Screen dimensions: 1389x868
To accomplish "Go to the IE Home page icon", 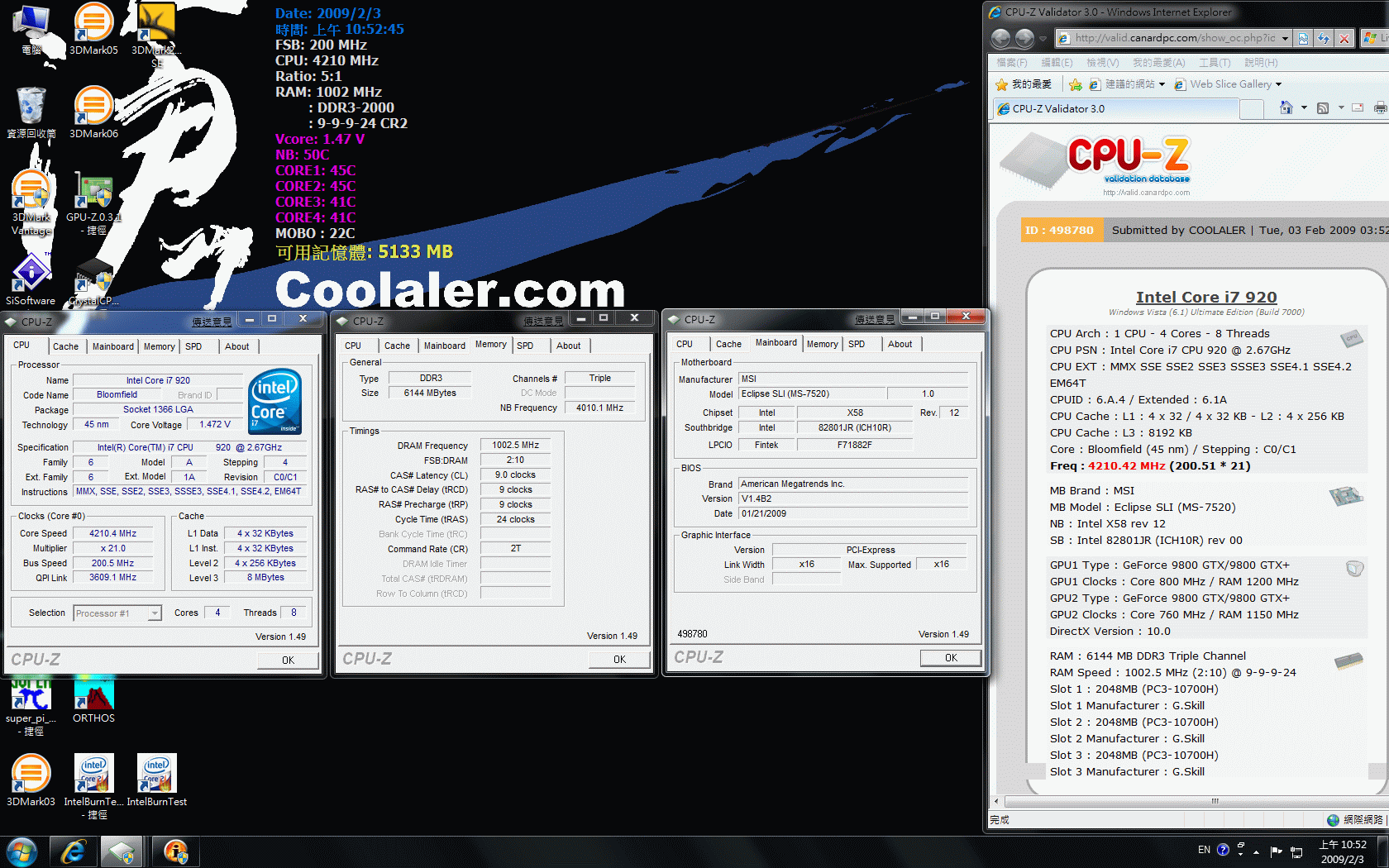I will tap(1286, 107).
